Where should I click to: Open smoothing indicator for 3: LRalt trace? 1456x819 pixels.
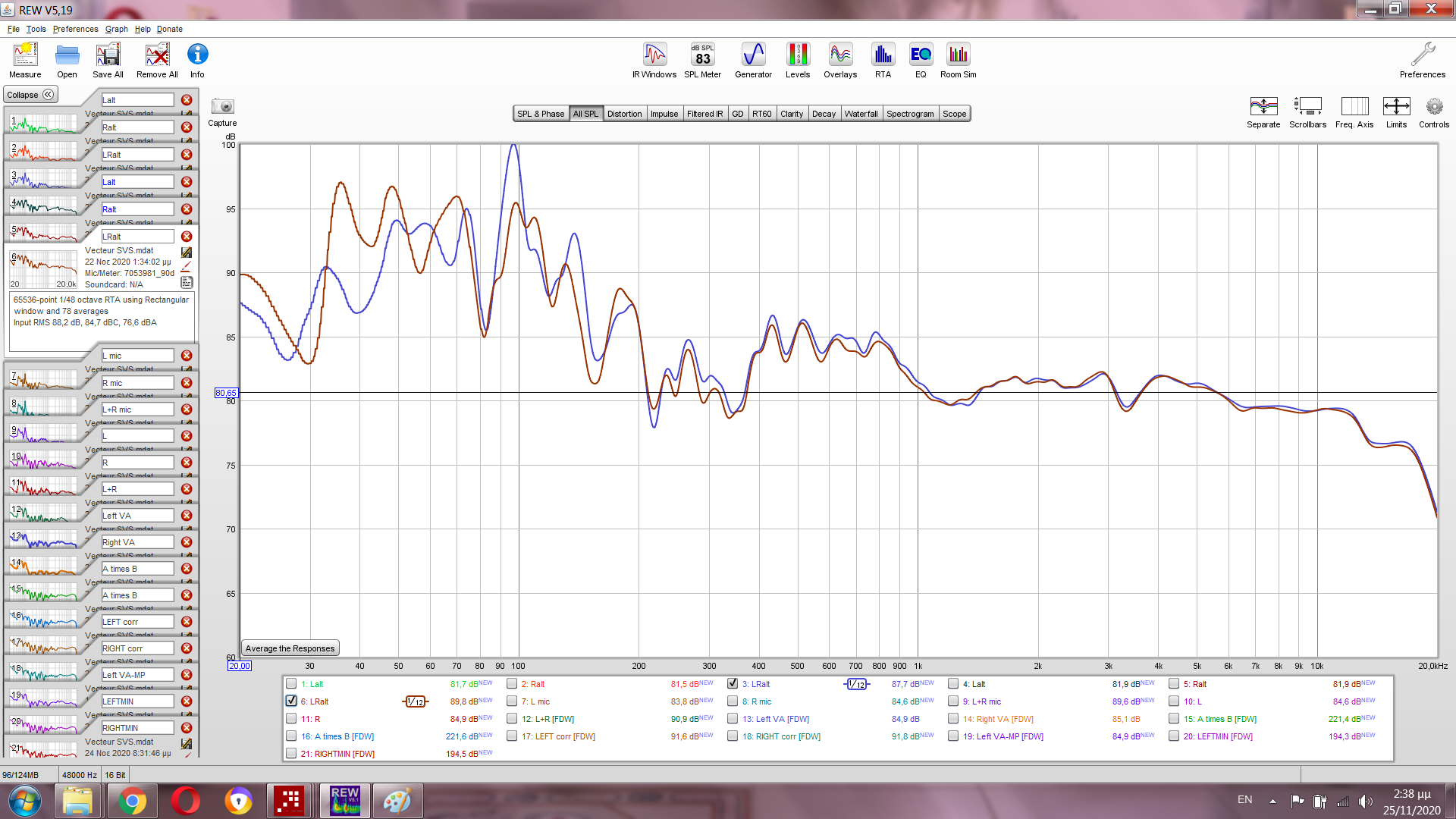856,684
